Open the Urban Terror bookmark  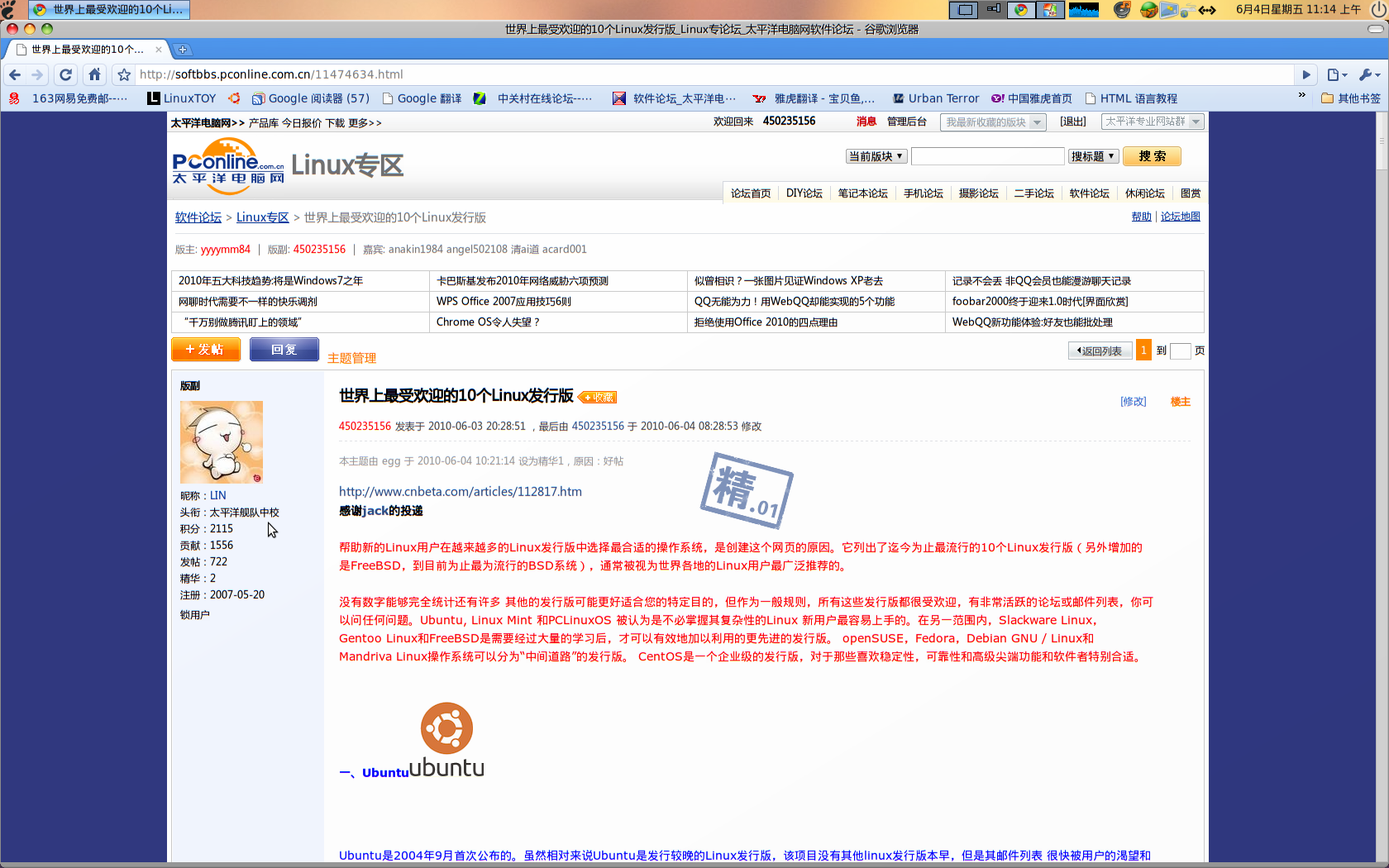(x=936, y=98)
